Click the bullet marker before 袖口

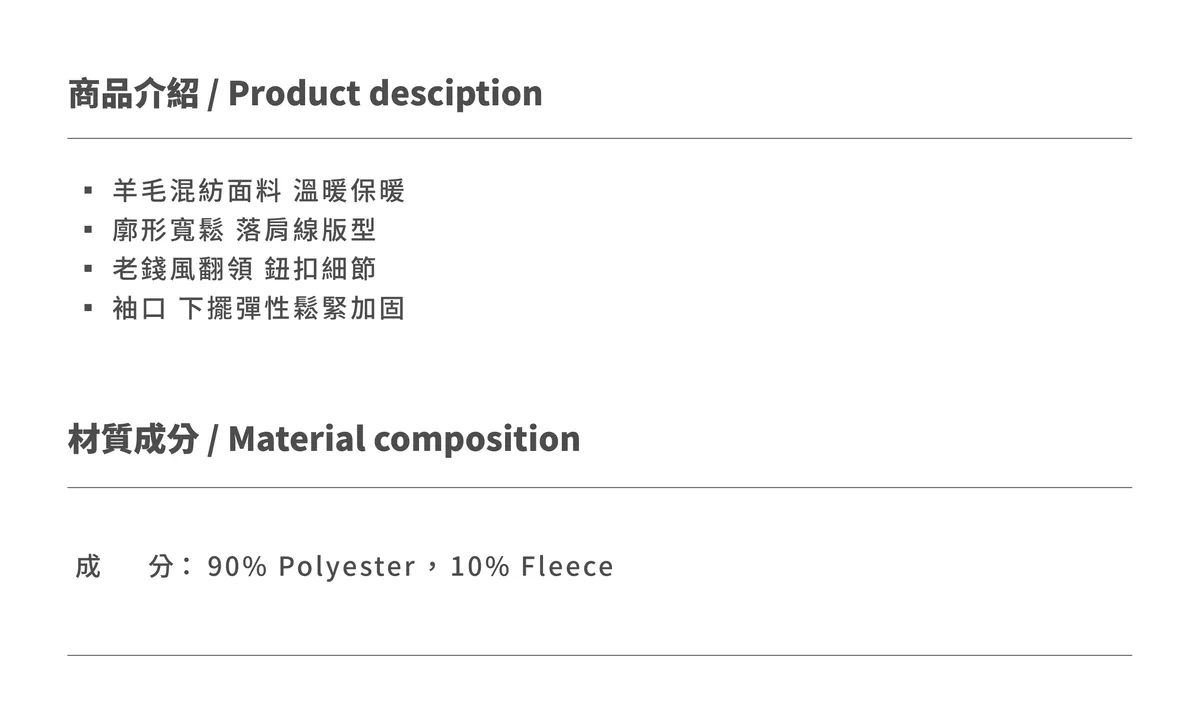pyautogui.click(x=89, y=308)
